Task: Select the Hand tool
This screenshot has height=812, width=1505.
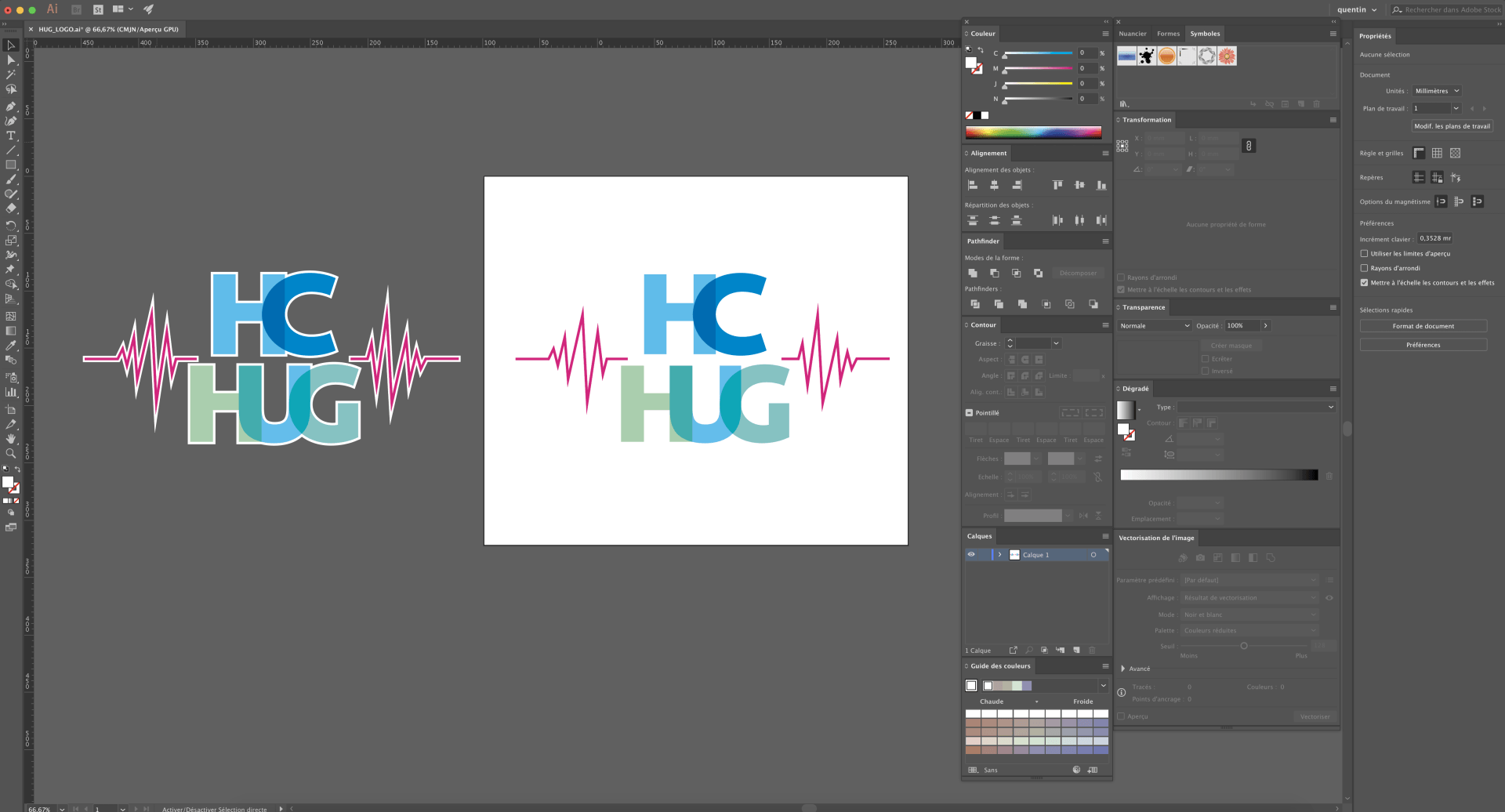Action: tap(11, 438)
